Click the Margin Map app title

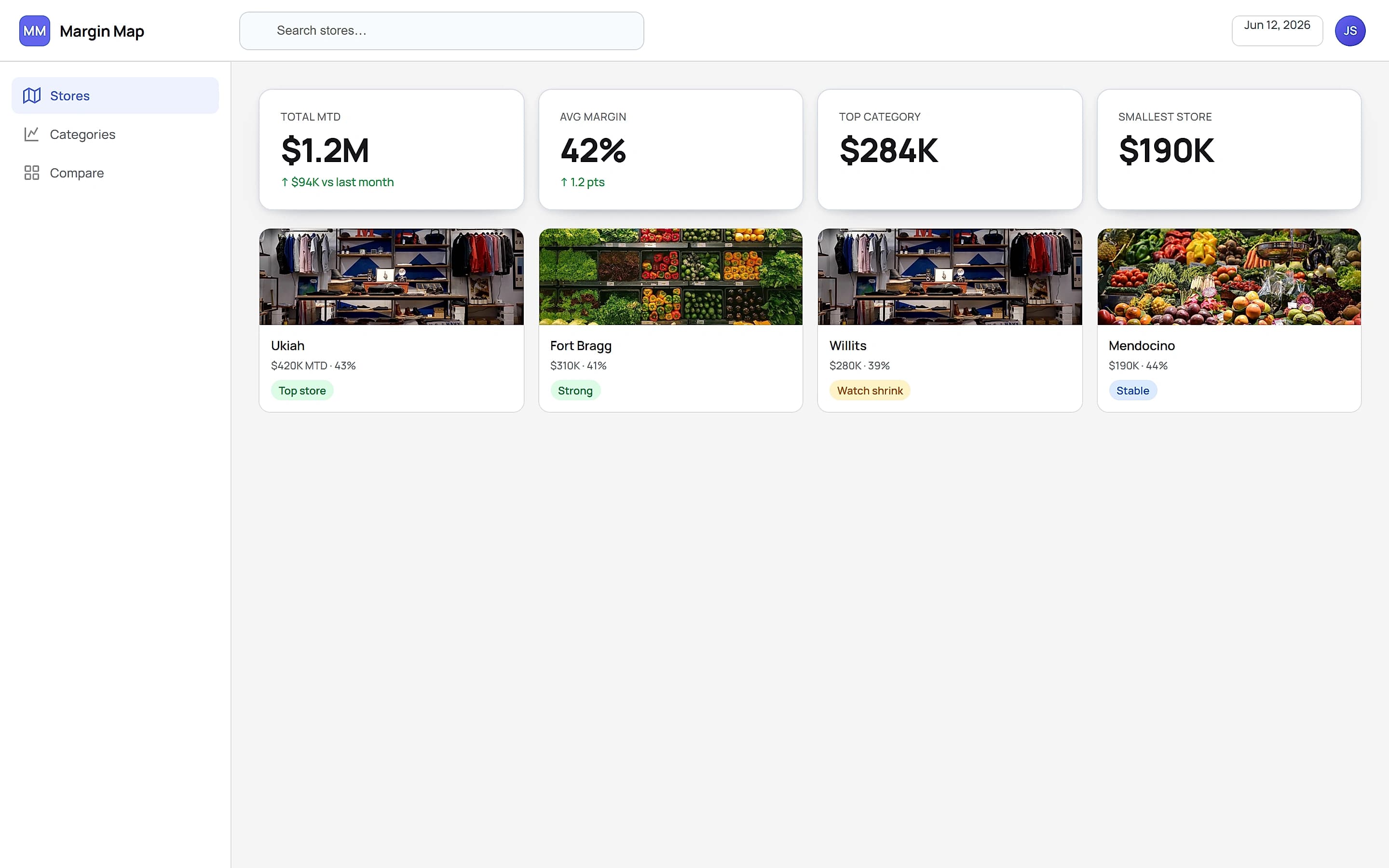102,31
